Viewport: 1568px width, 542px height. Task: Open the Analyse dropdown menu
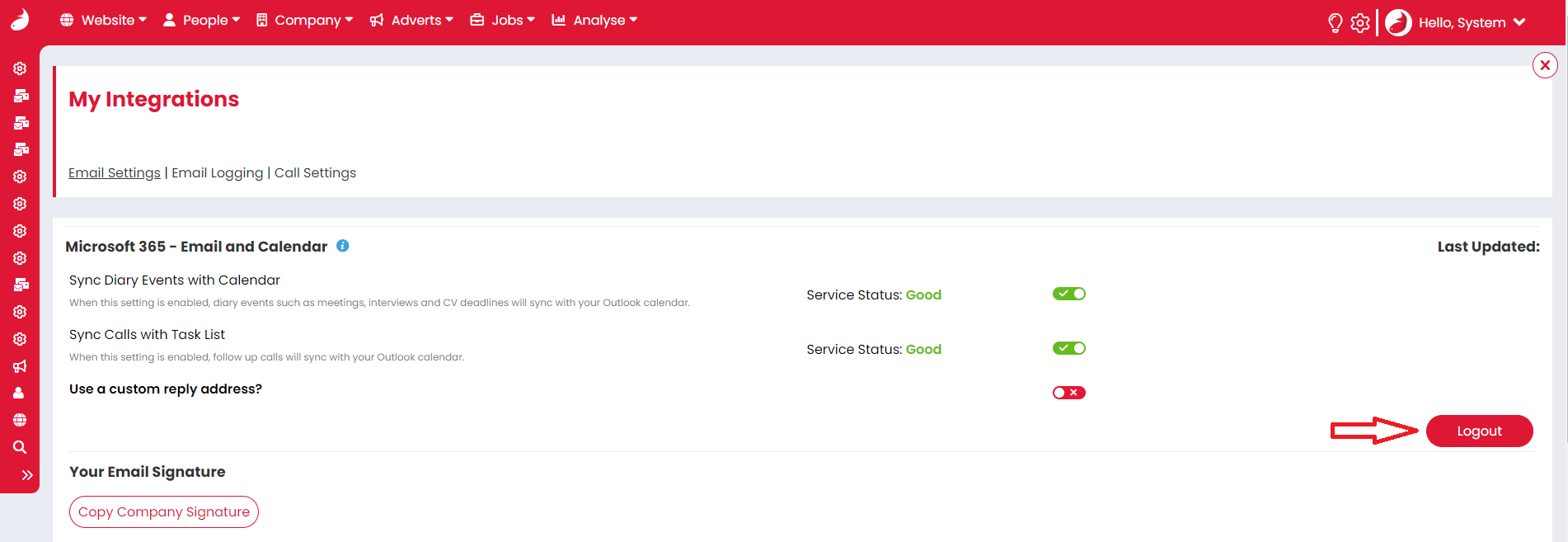pos(594,20)
